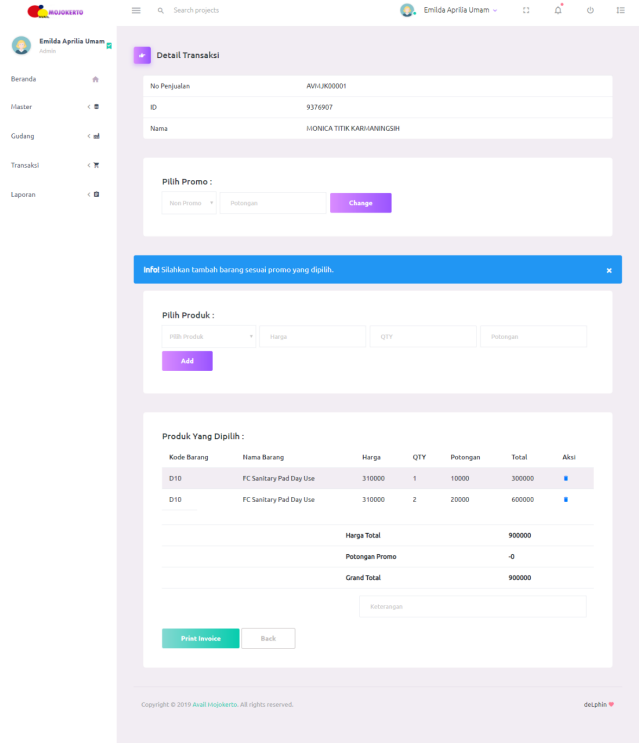
Task: Open the right sidebar list icon
Action: [620, 10]
